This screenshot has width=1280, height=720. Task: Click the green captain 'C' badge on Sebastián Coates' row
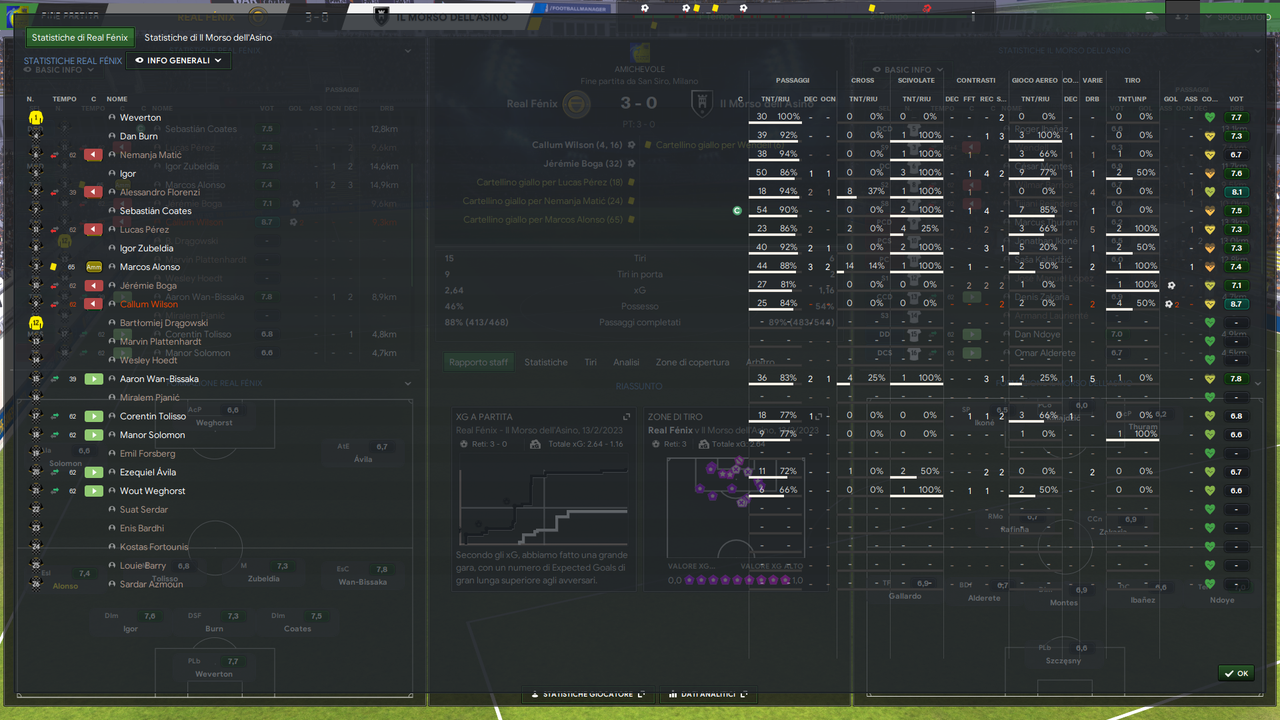coord(737,211)
